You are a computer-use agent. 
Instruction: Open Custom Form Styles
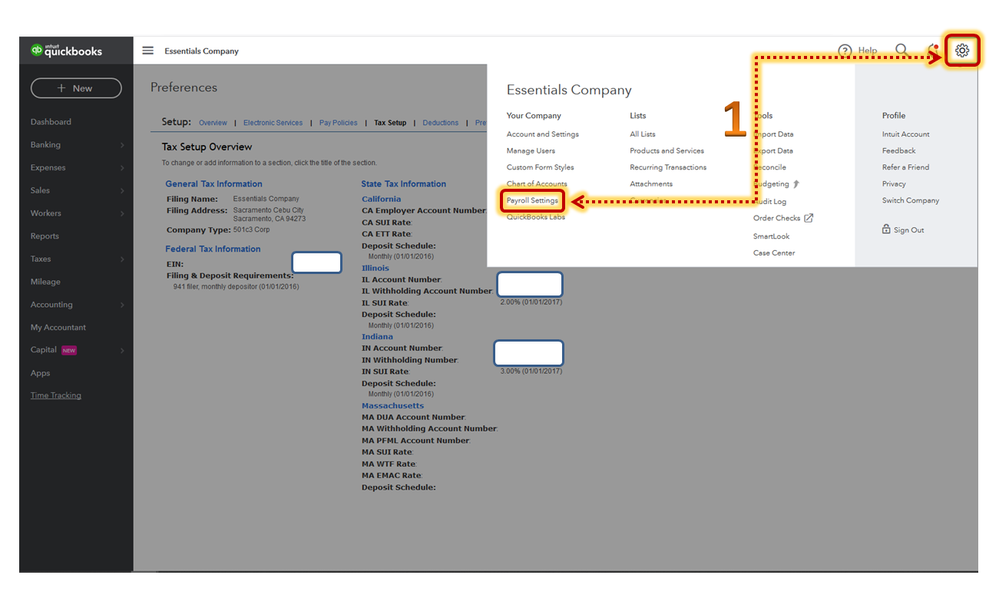pyautogui.click(x=540, y=167)
